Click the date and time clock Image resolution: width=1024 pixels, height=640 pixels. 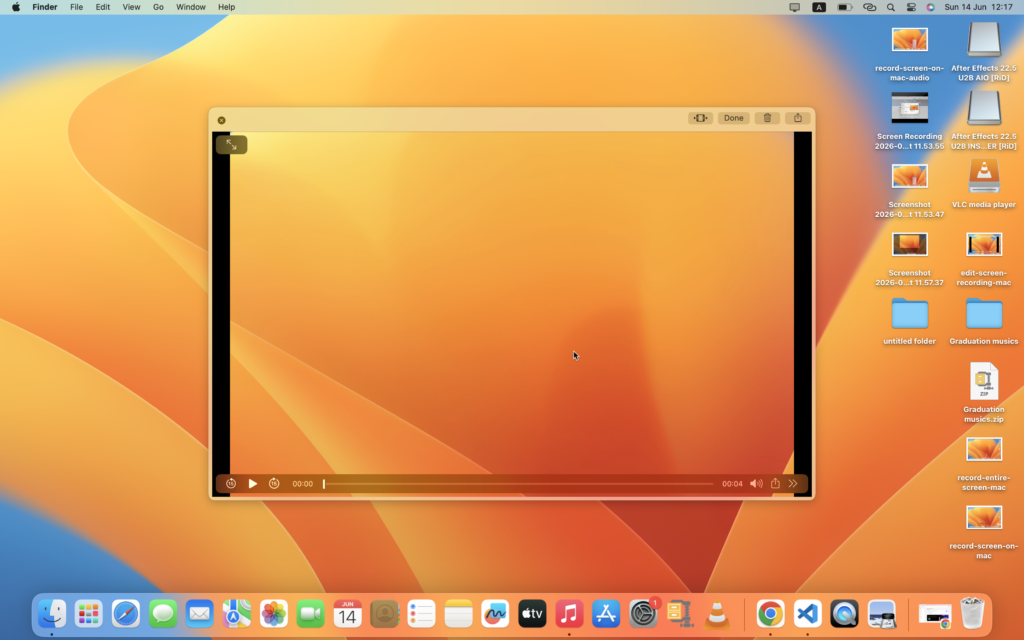(x=978, y=7)
